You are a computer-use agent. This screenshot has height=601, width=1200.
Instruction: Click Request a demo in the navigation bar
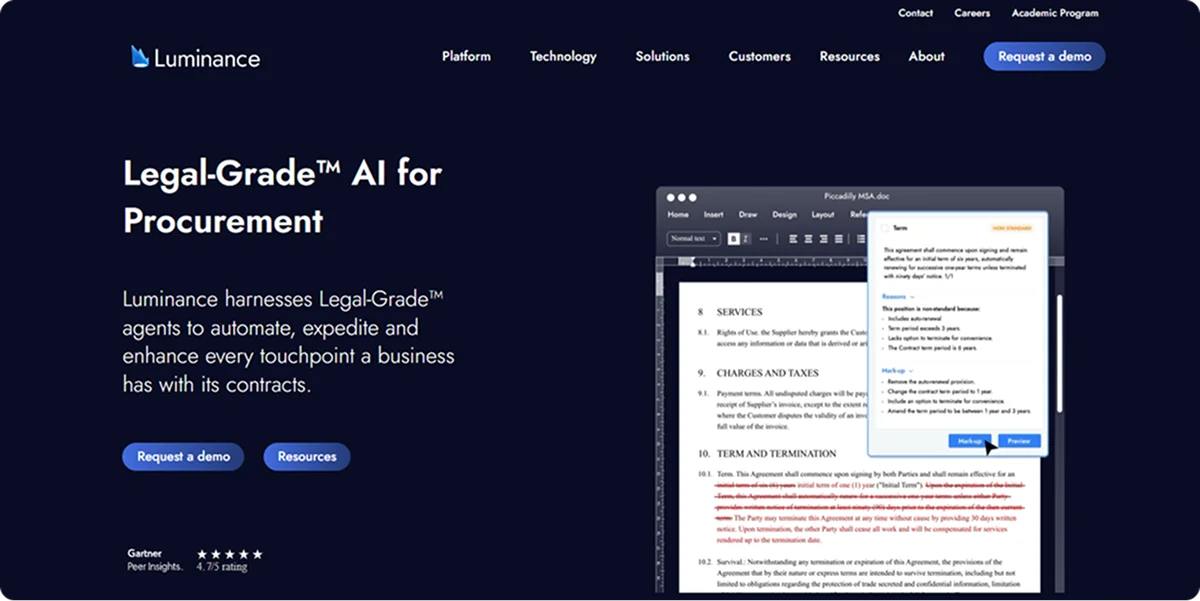(1044, 56)
